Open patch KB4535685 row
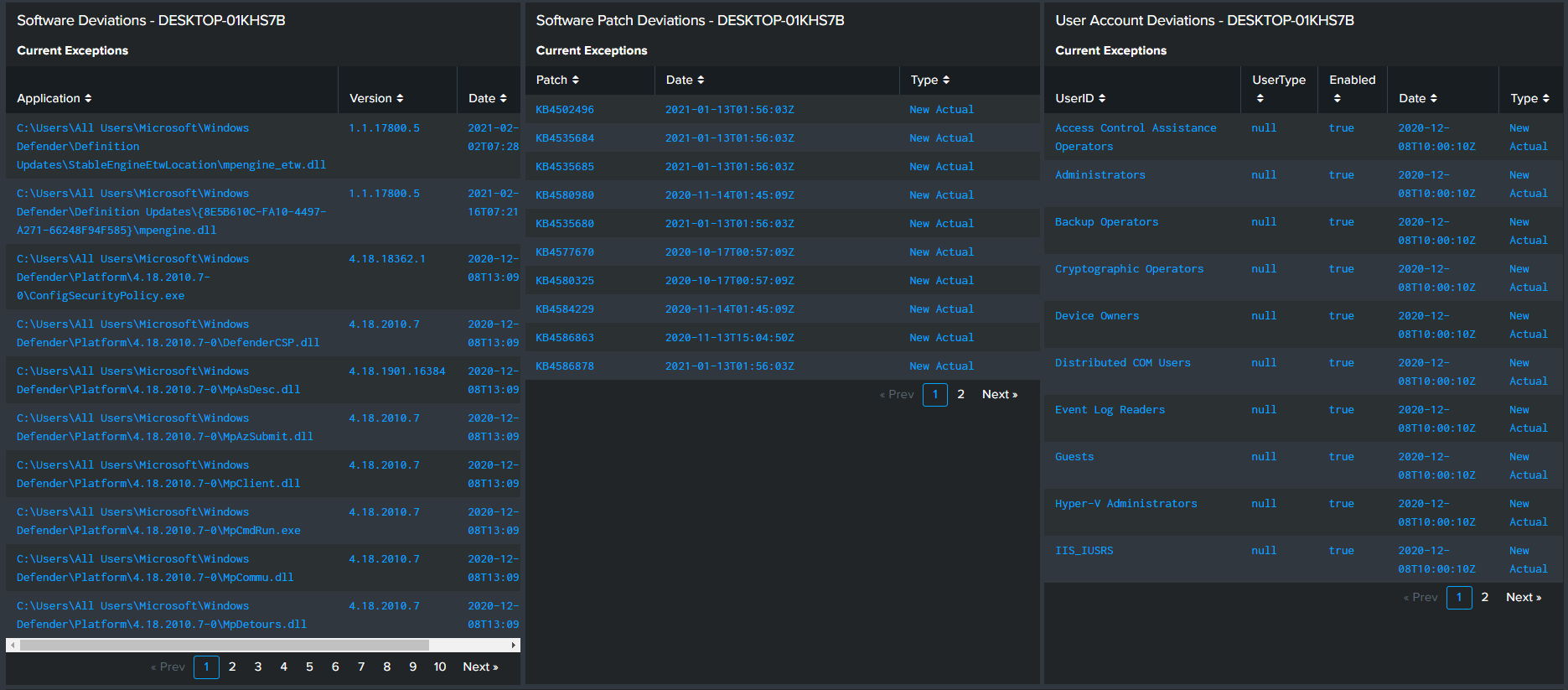This screenshot has width=1568, height=690. [x=783, y=166]
